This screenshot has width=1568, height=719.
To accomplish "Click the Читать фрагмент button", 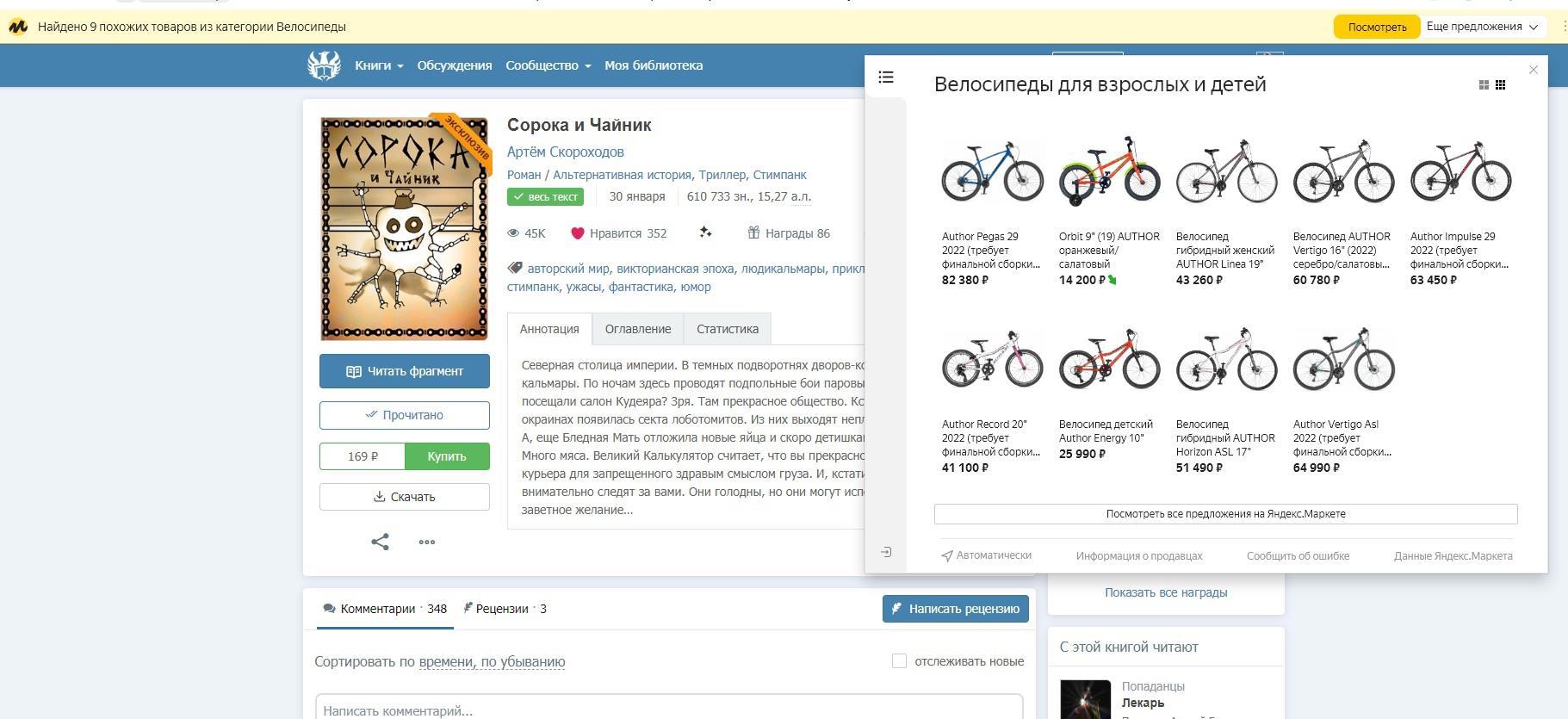I will click(405, 371).
